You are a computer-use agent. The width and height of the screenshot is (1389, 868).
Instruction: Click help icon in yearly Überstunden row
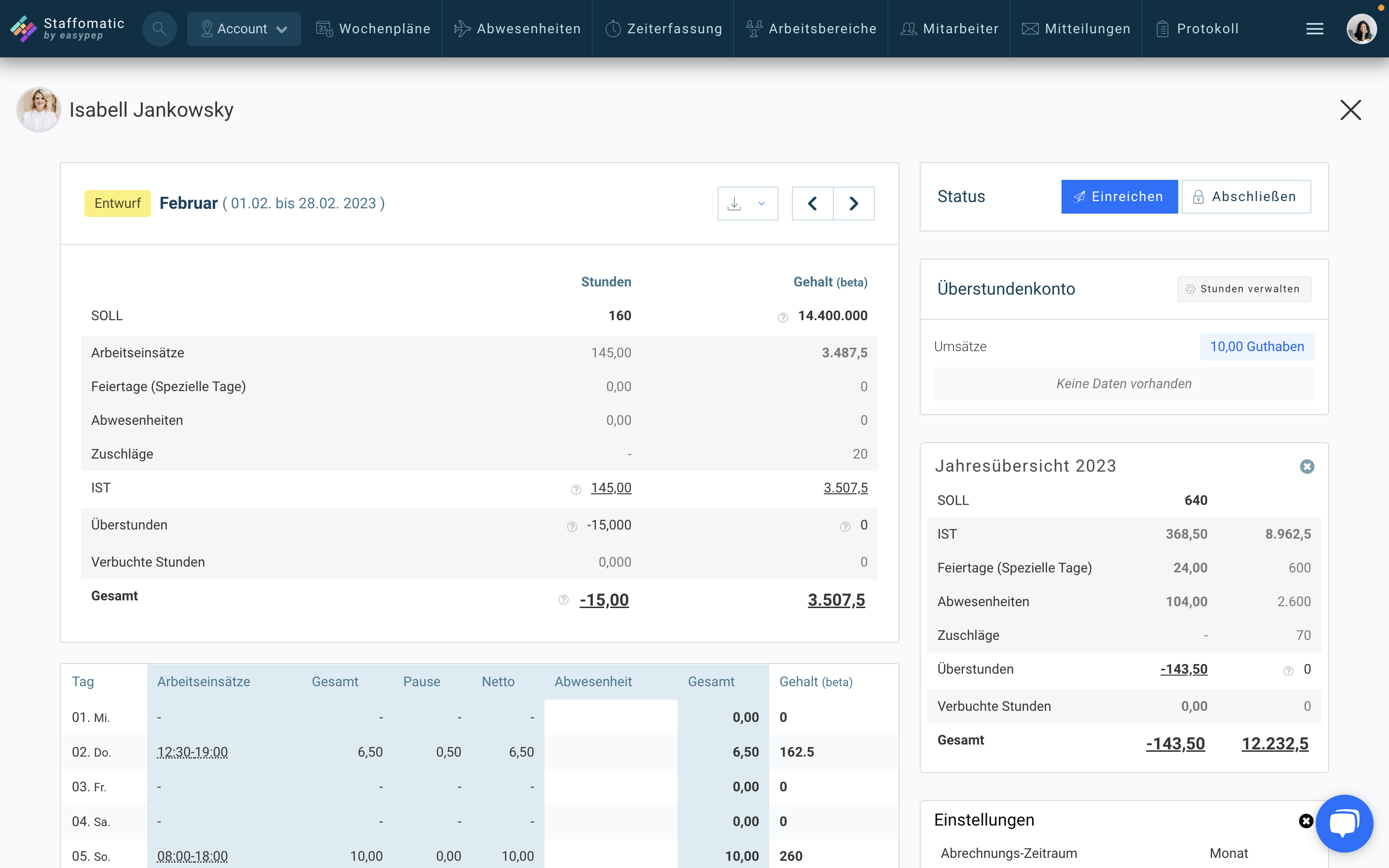(x=1289, y=671)
